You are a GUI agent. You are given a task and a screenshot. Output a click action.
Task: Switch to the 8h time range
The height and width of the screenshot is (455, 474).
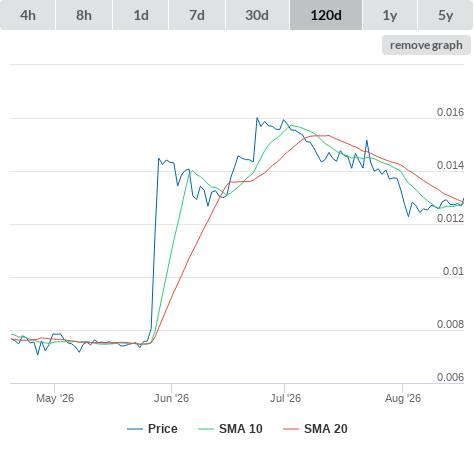pyautogui.click(x=84, y=15)
